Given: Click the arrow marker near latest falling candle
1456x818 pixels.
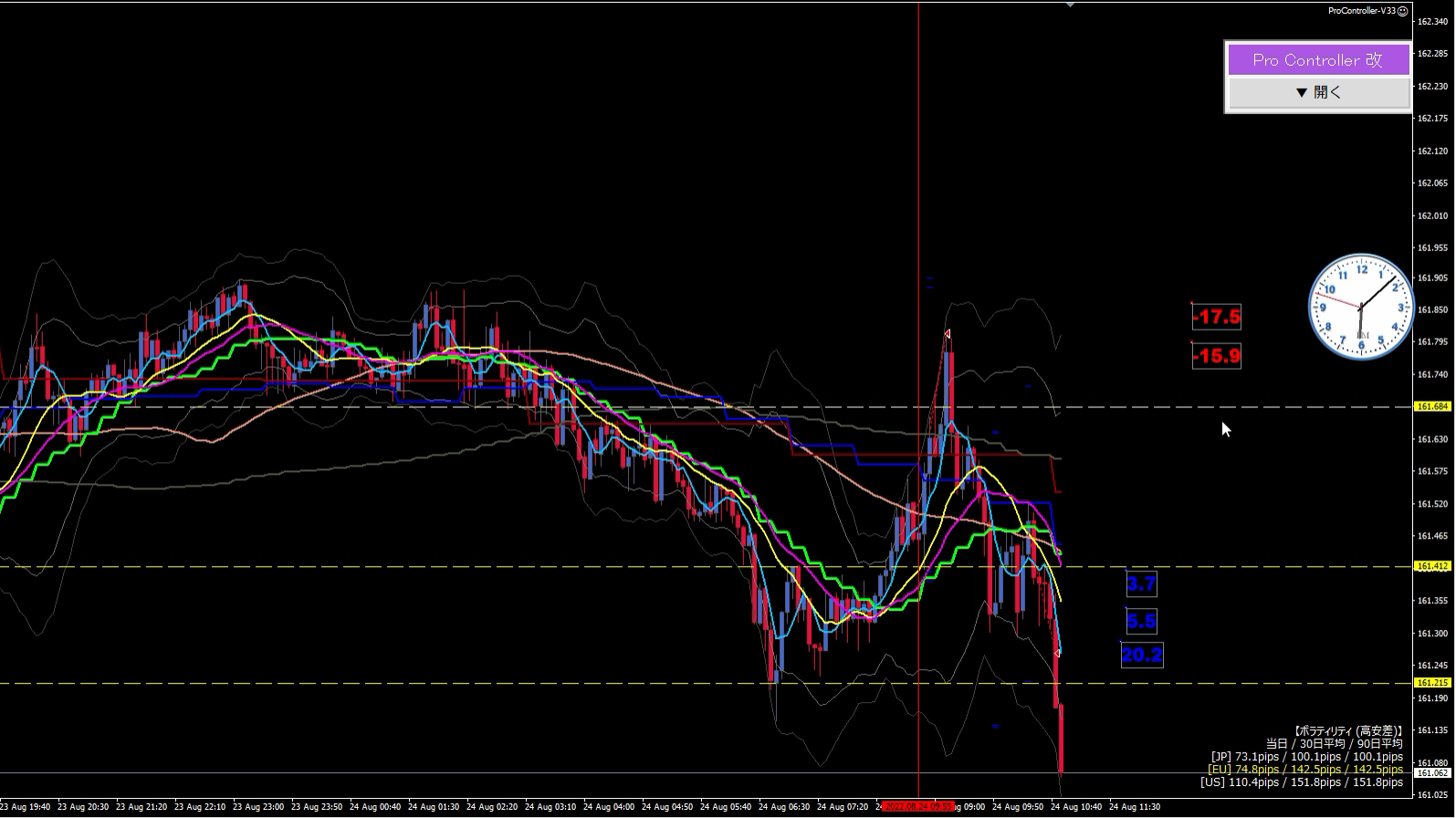Looking at the screenshot, I should tap(1057, 653).
